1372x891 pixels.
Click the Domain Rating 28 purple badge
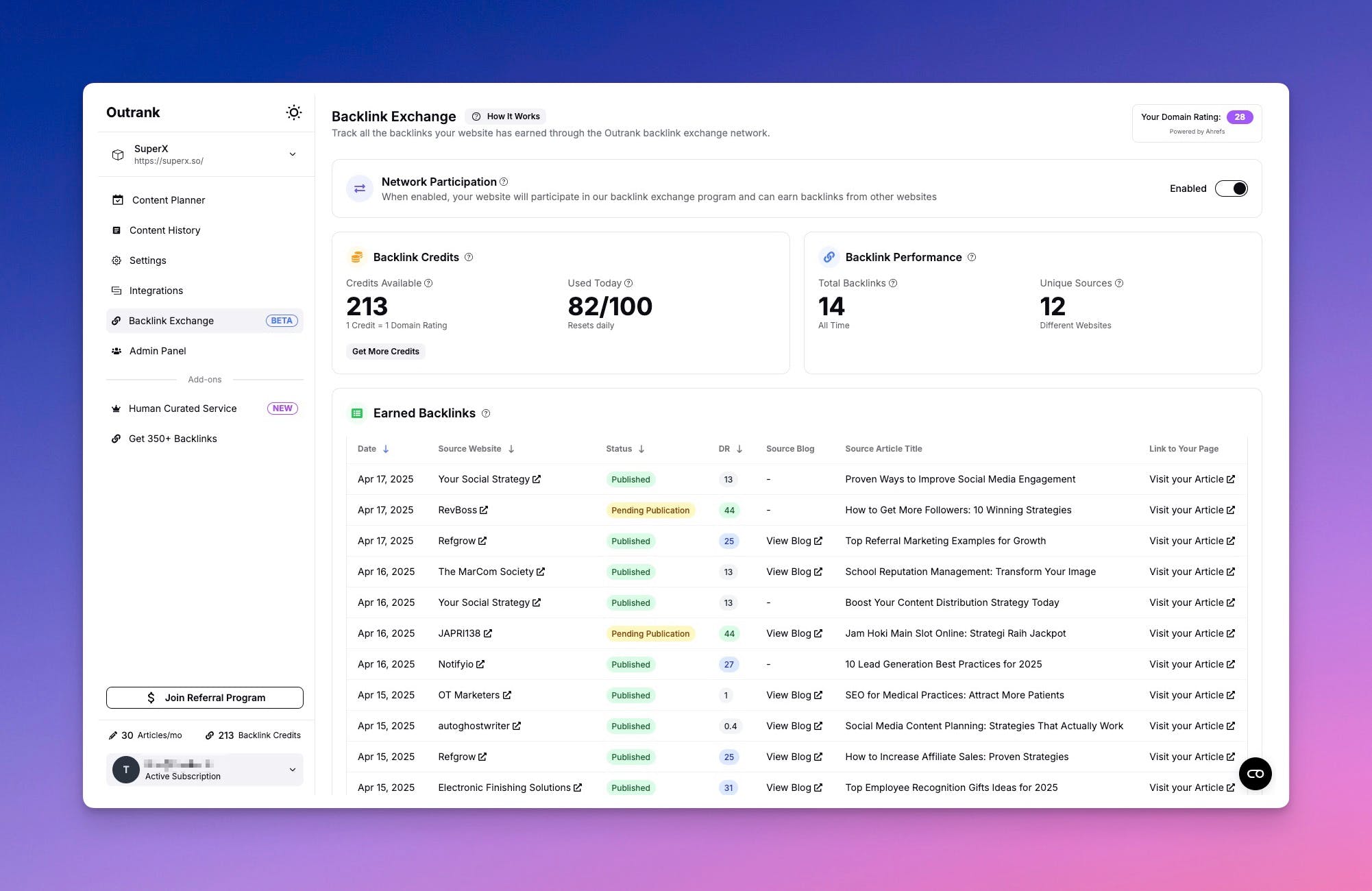(1239, 117)
